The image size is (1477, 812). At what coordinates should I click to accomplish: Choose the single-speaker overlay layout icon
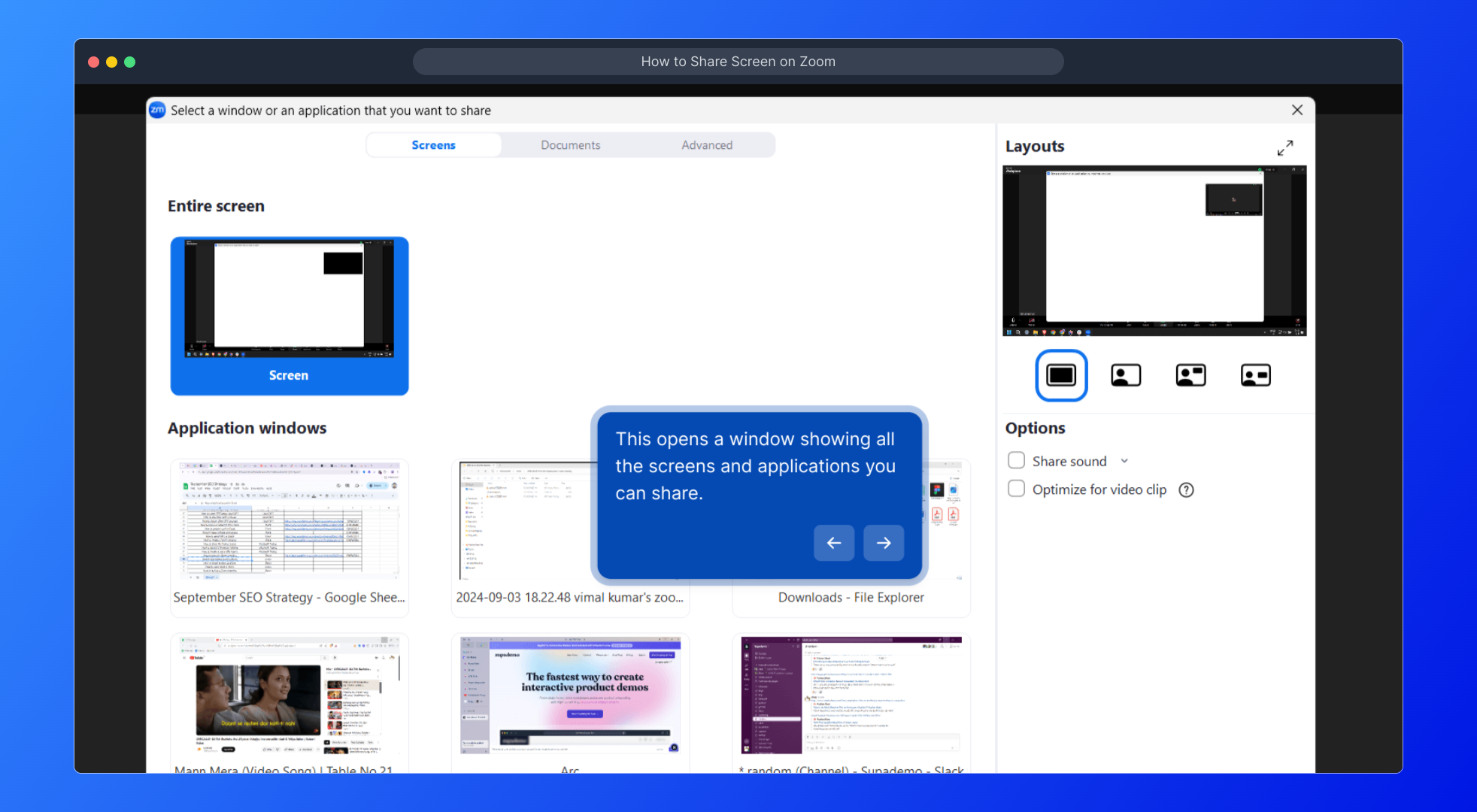[x=1126, y=375]
